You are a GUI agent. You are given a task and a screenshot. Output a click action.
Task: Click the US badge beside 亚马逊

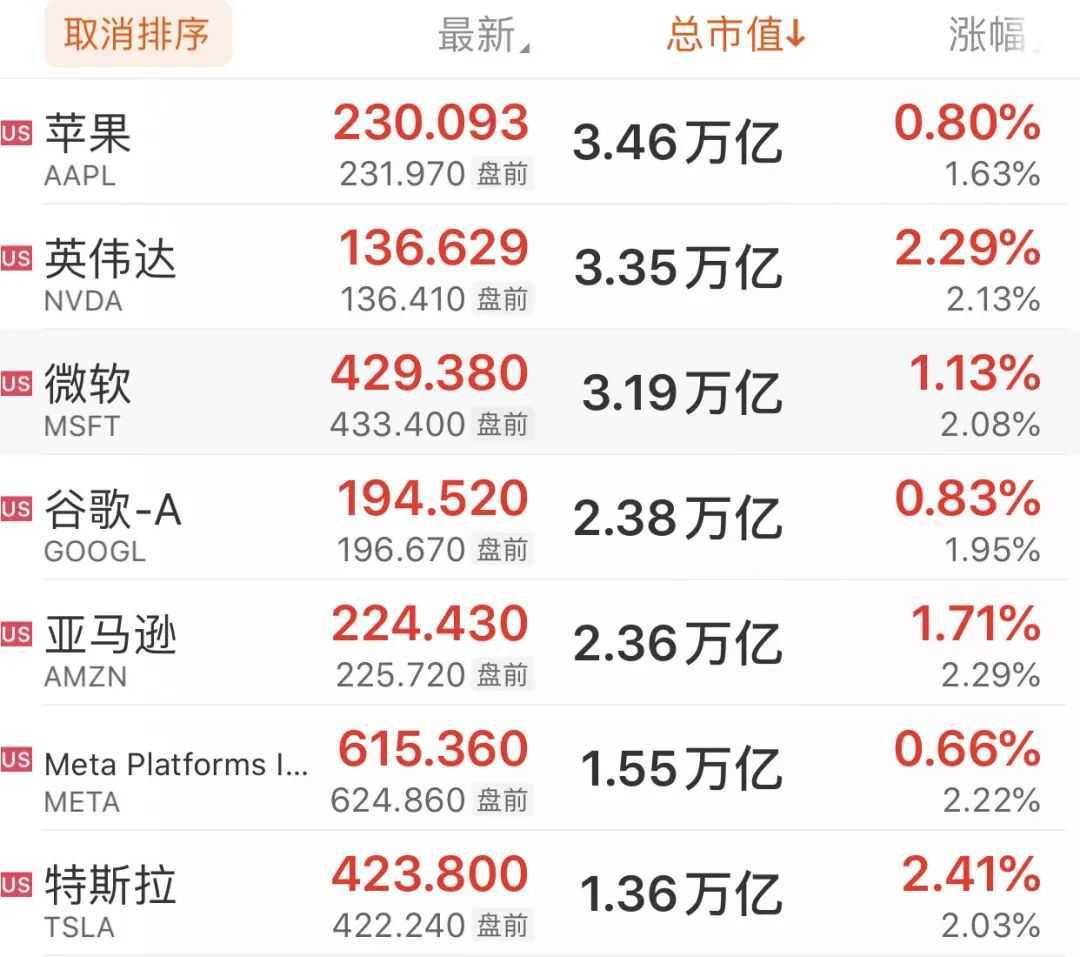(x=16, y=634)
